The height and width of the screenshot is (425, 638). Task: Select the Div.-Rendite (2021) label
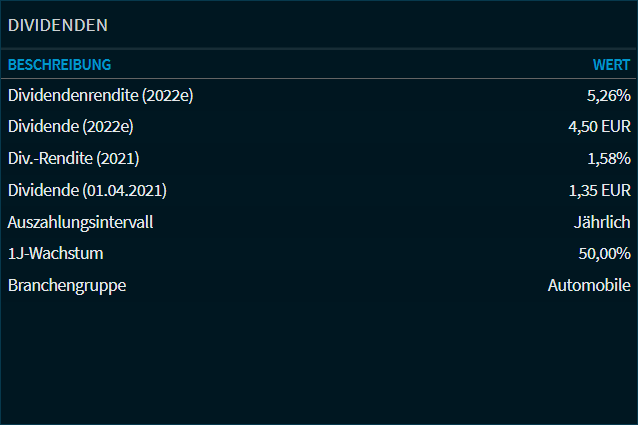pyautogui.click(x=73, y=158)
